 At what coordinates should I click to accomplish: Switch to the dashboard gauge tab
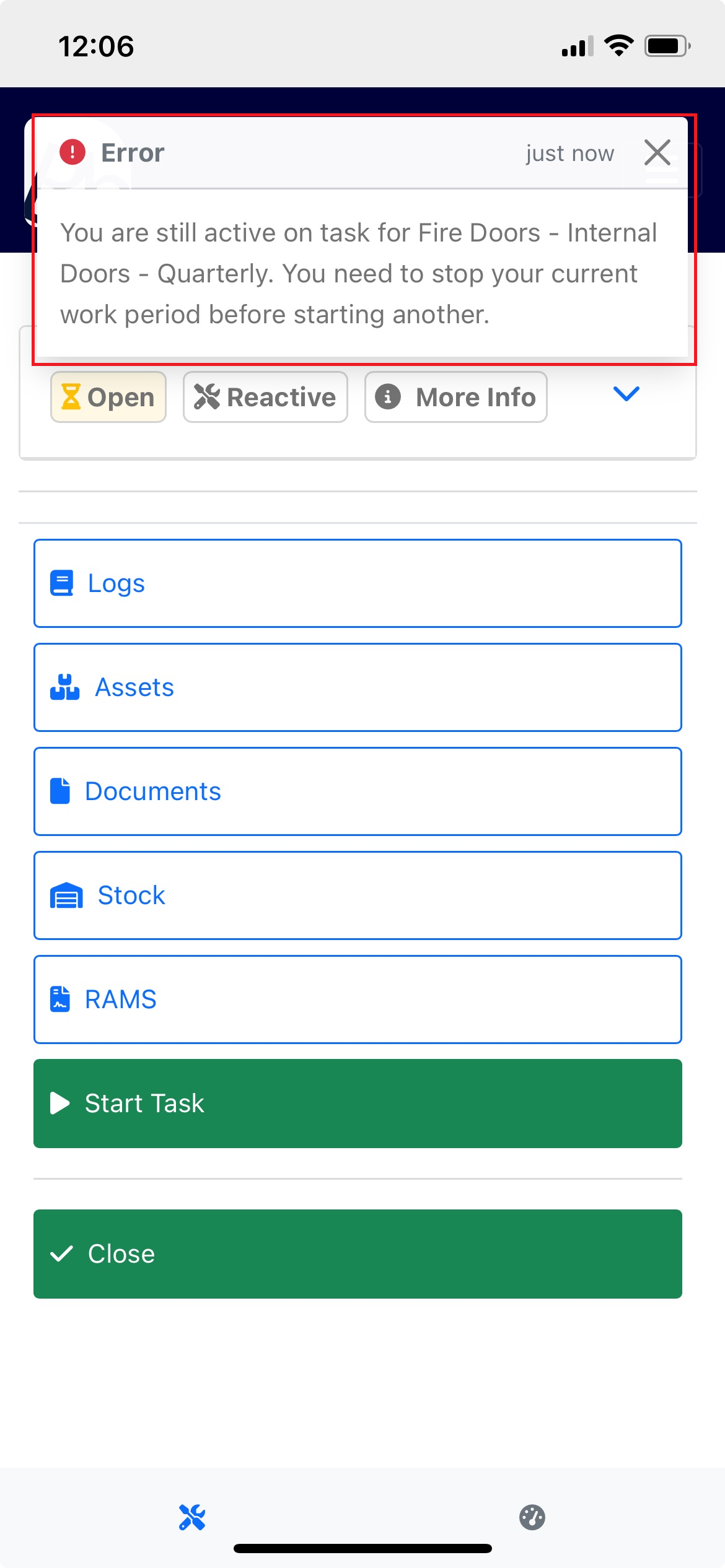[x=532, y=1517]
